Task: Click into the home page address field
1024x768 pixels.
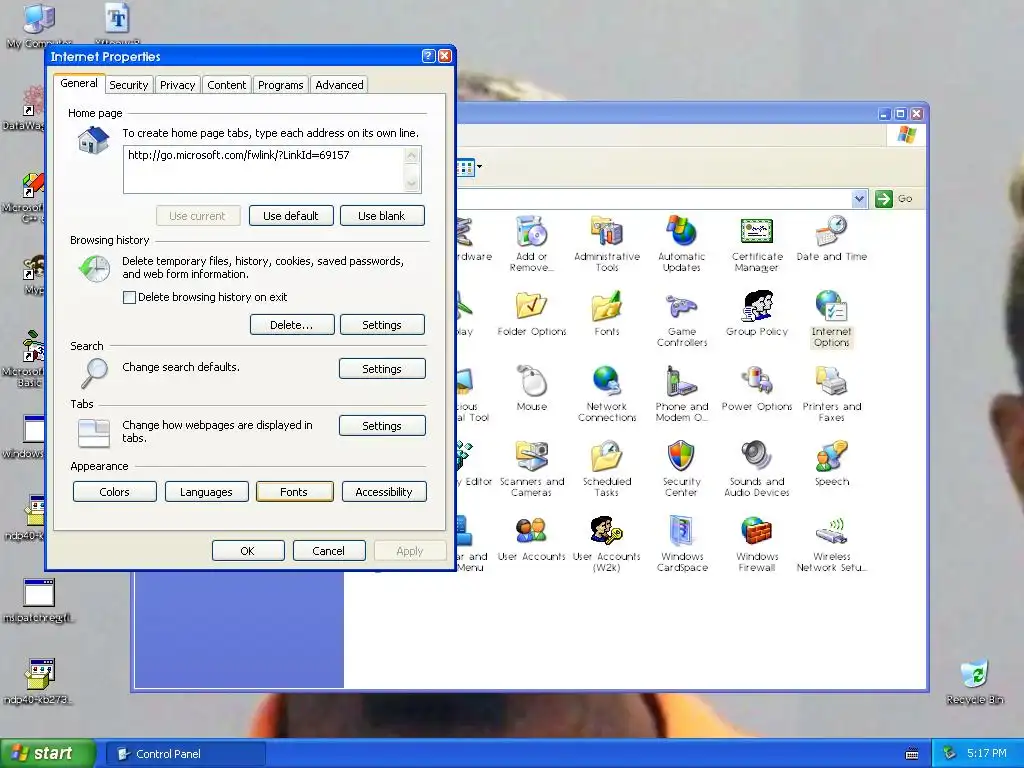Action: (x=264, y=169)
